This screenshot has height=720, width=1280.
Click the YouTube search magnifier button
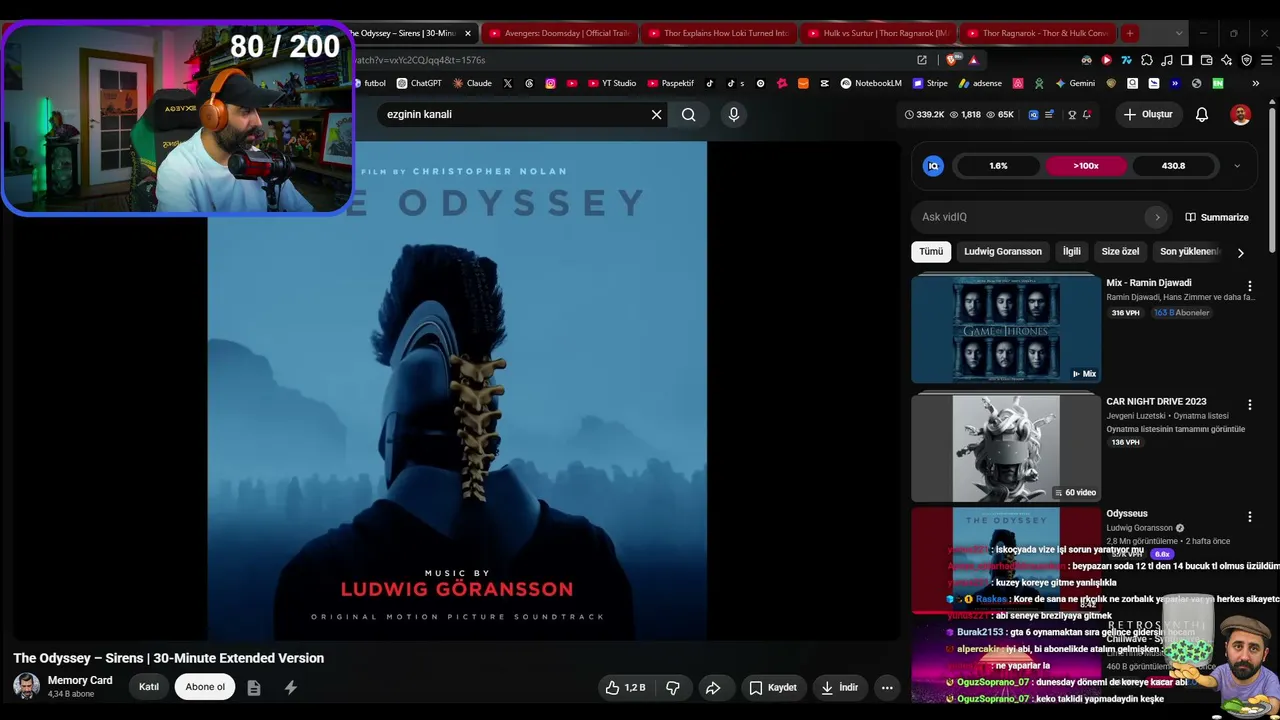(689, 114)
